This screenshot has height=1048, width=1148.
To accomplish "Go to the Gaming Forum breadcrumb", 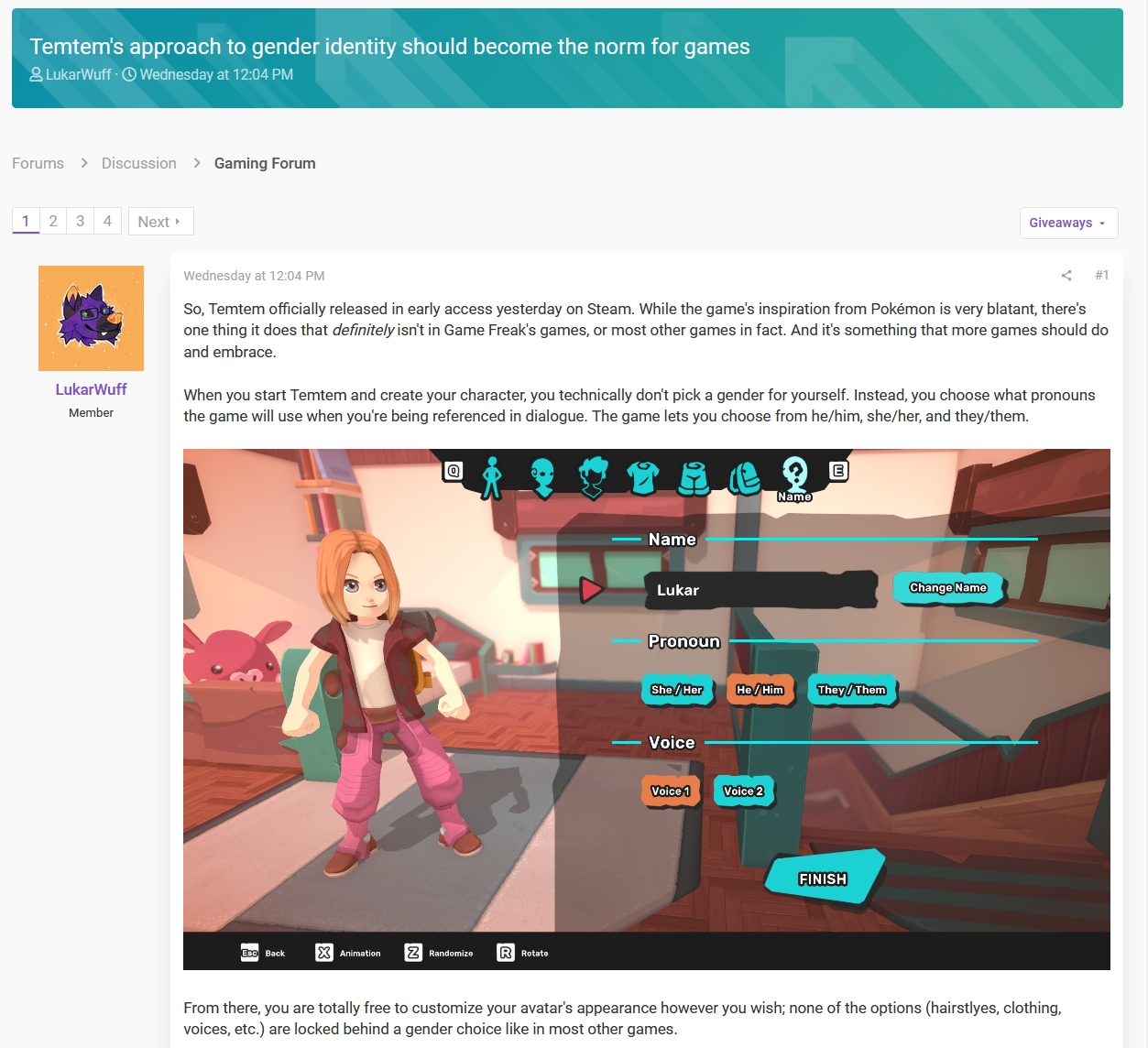I will coord(265,163).
